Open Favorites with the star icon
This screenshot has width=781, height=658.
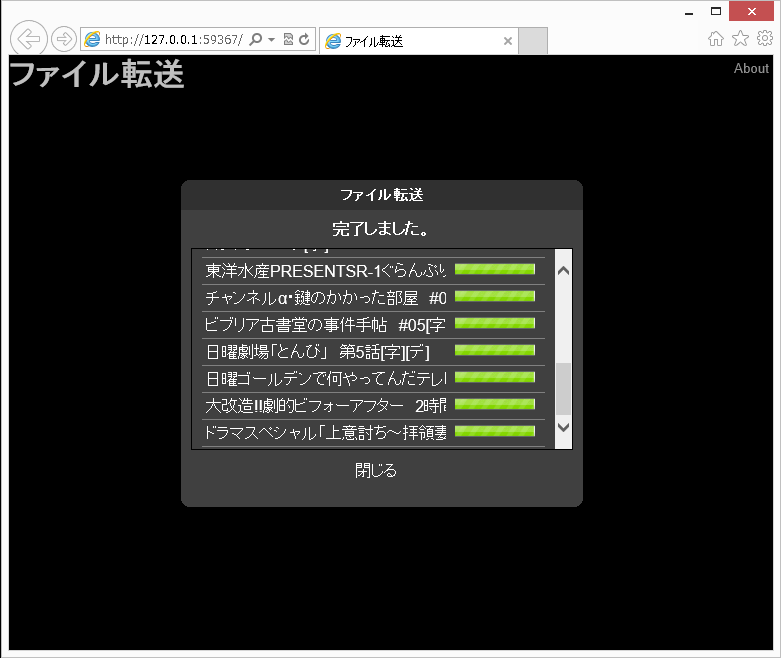click(x=740, y=39)
